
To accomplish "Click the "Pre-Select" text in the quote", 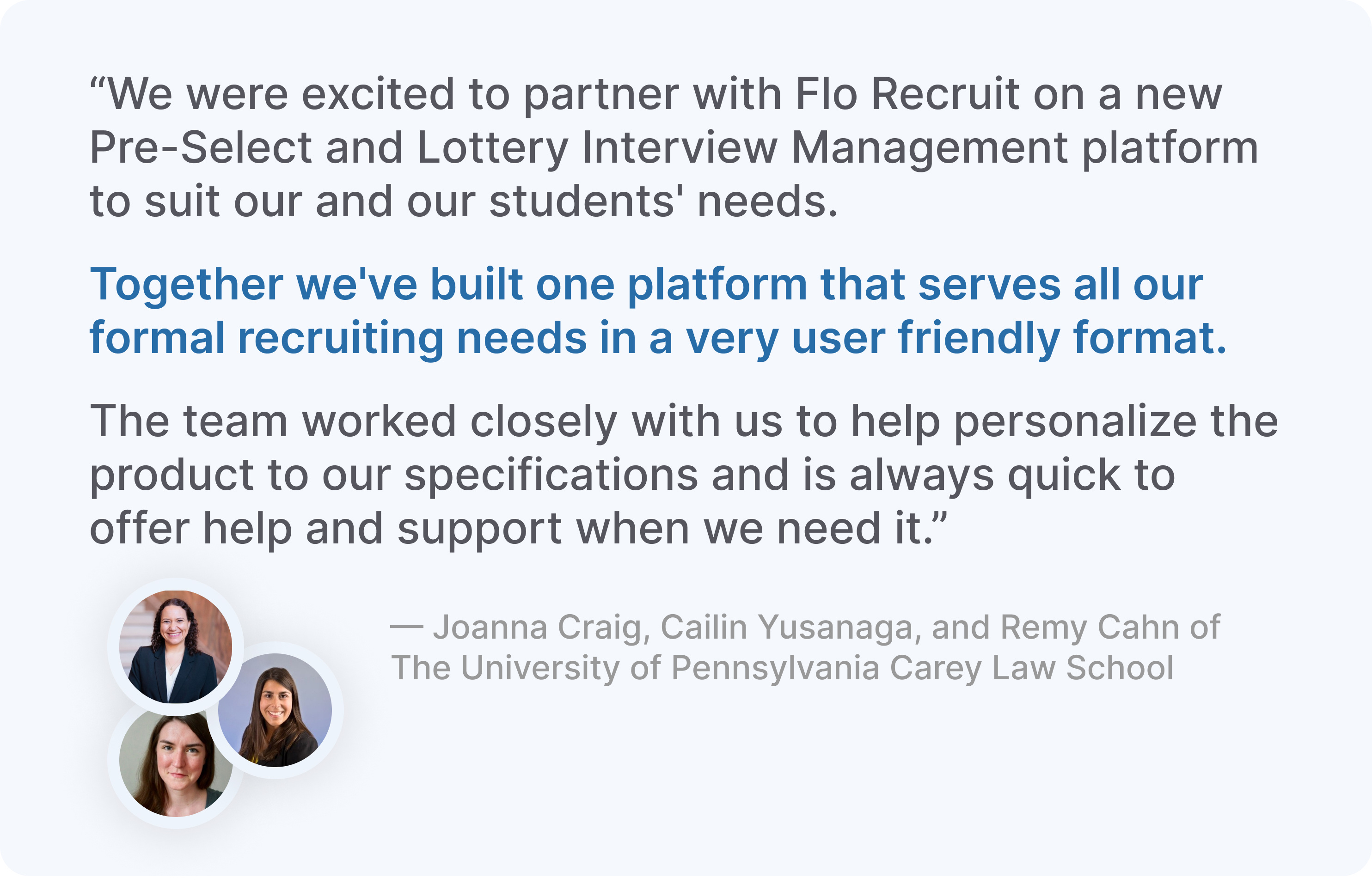I will (201, 147).
